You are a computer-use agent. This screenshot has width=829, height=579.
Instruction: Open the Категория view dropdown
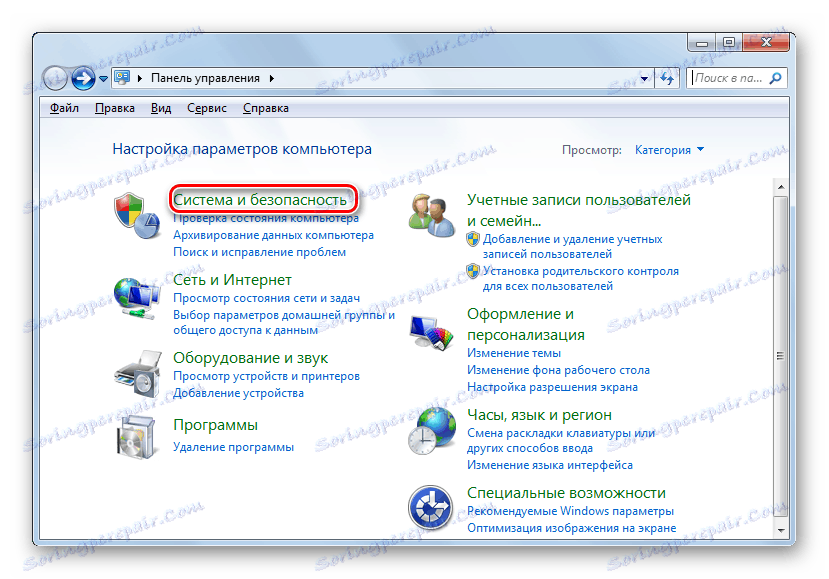(669, 150)
